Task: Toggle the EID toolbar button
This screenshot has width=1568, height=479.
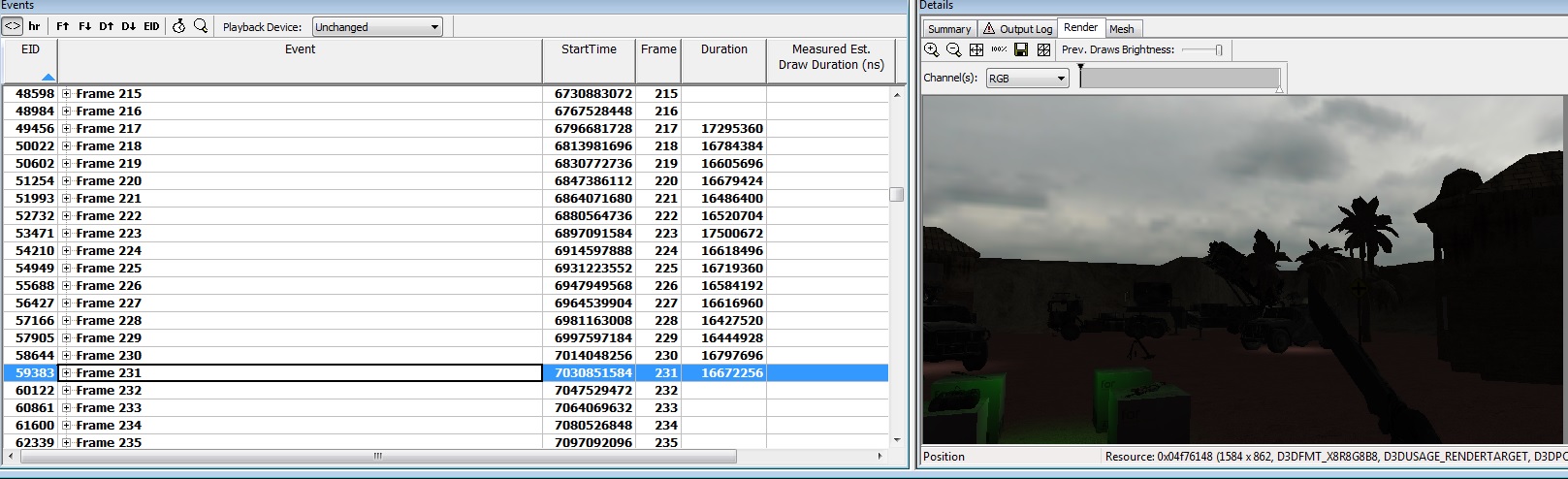Action: pyautogui.click(x=151, y=26)
